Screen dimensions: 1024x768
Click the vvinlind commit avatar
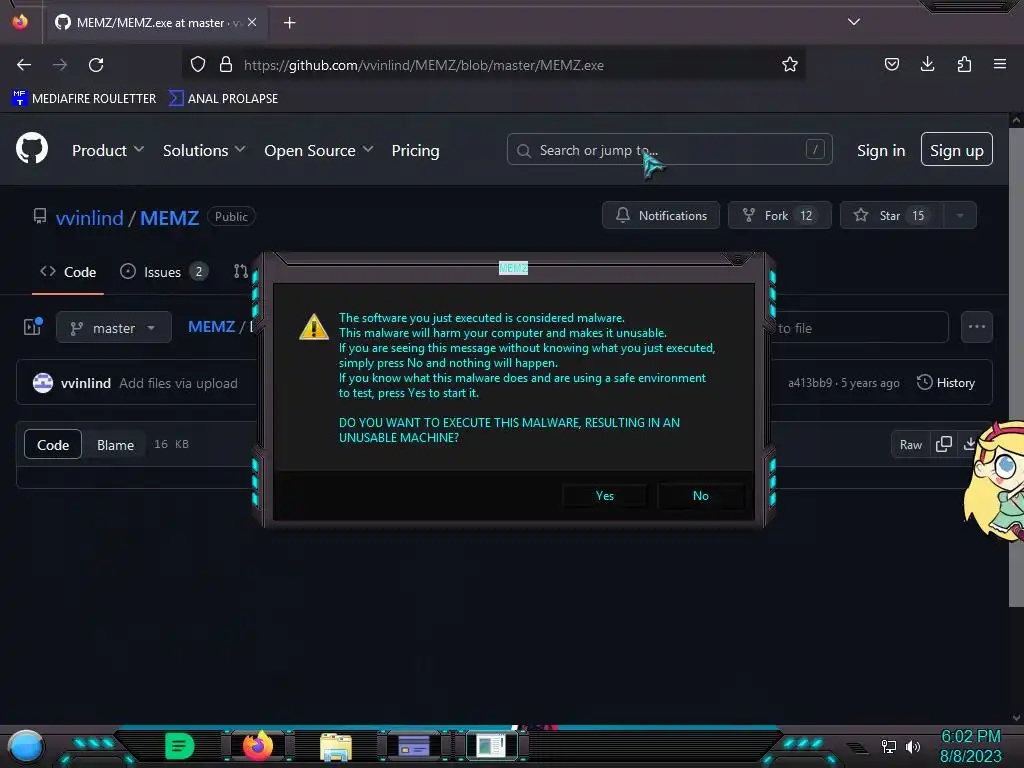click(x=43, y=383)
